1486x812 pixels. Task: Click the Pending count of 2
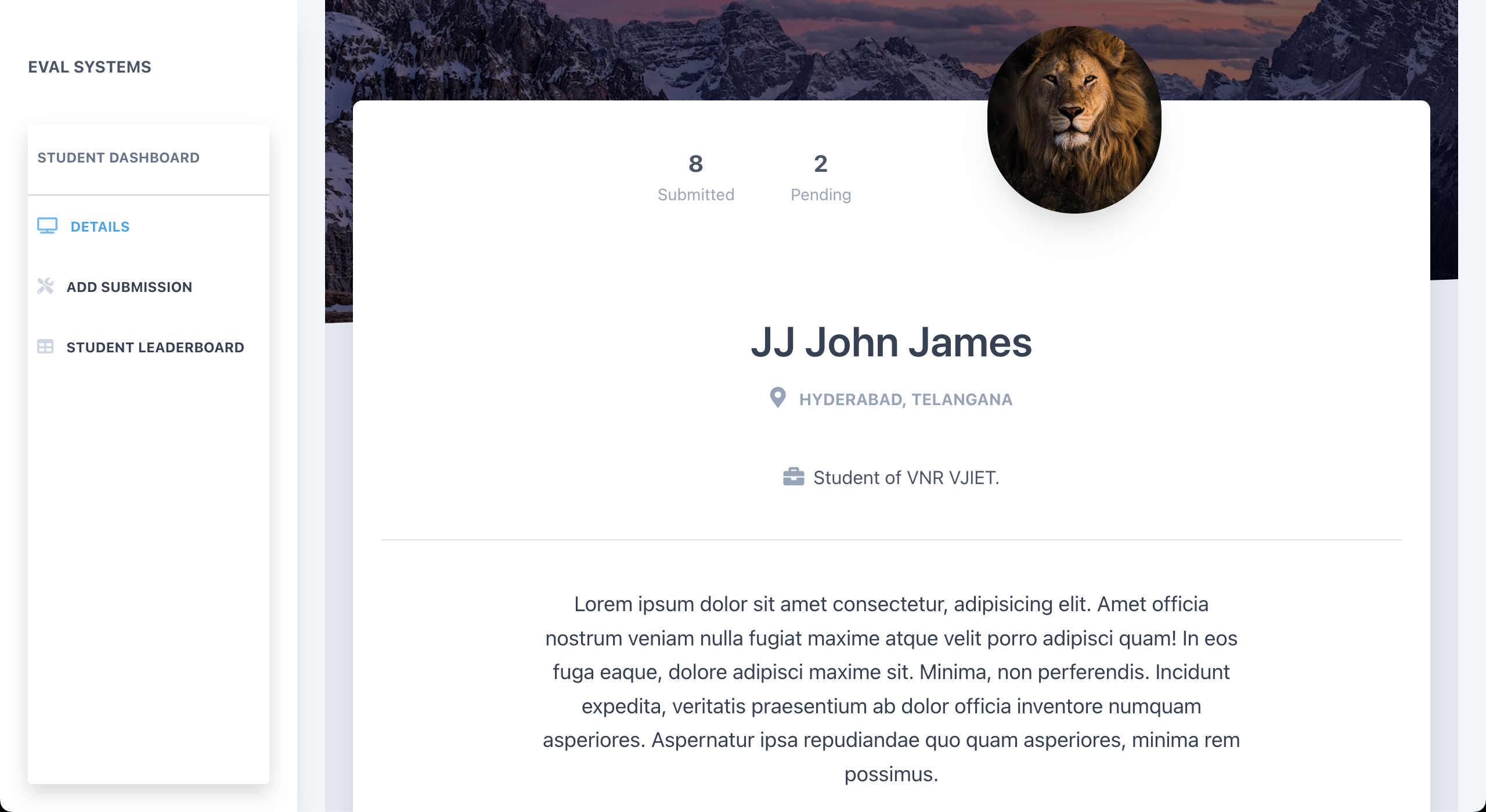click(x=821, y=164)
